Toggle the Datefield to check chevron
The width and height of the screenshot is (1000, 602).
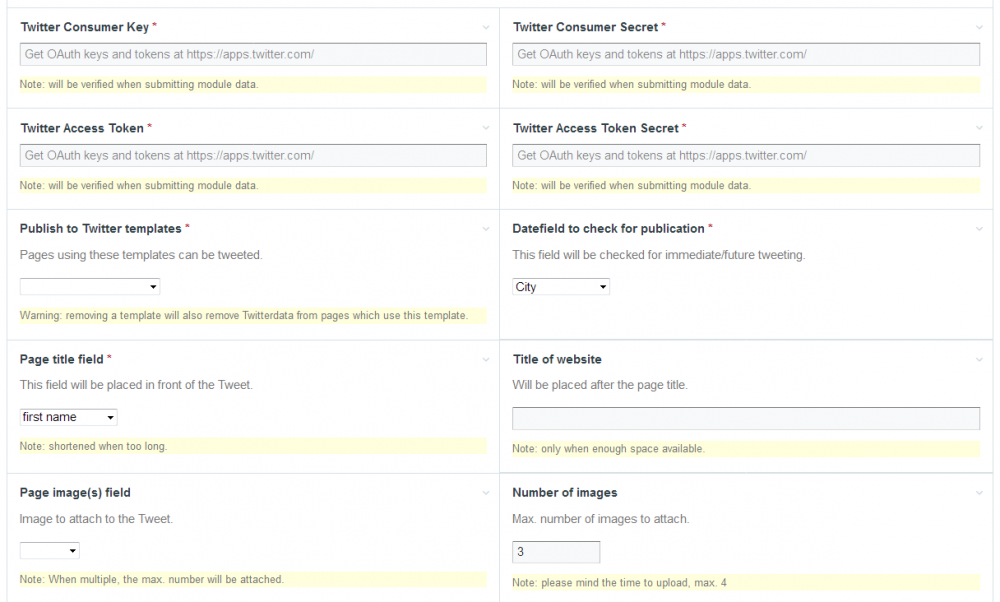[978, 230]
